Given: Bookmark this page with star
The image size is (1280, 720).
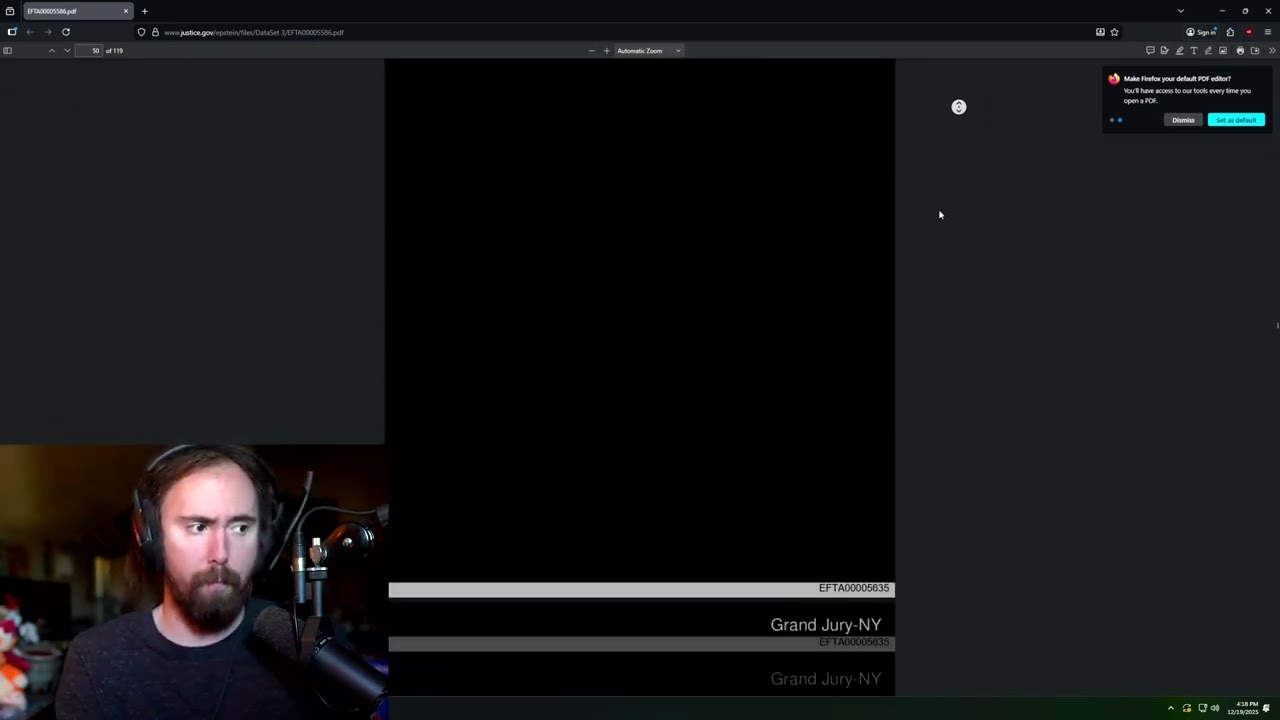Looking at the screenshot, I should (1114, 32).
